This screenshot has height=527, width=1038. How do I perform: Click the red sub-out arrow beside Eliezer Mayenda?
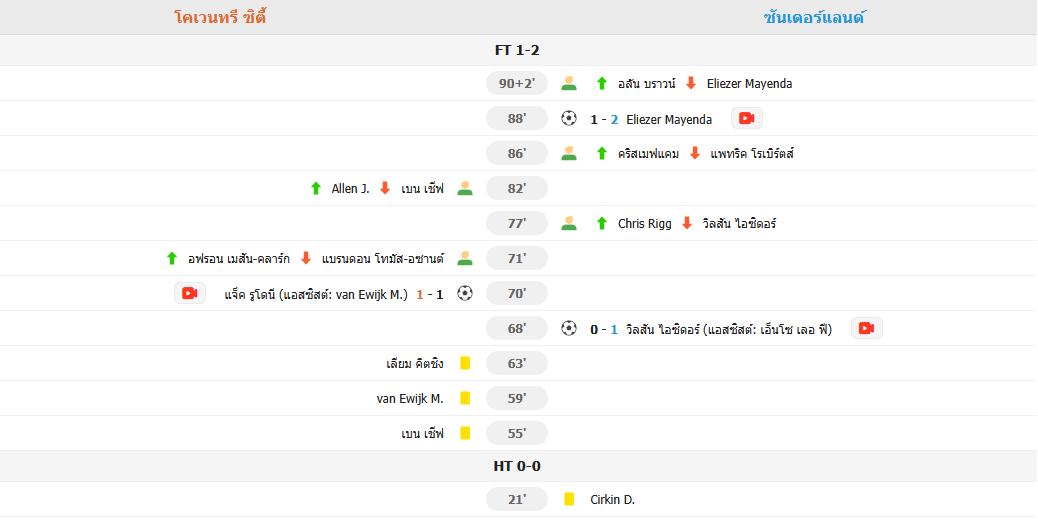pos(690,83)
